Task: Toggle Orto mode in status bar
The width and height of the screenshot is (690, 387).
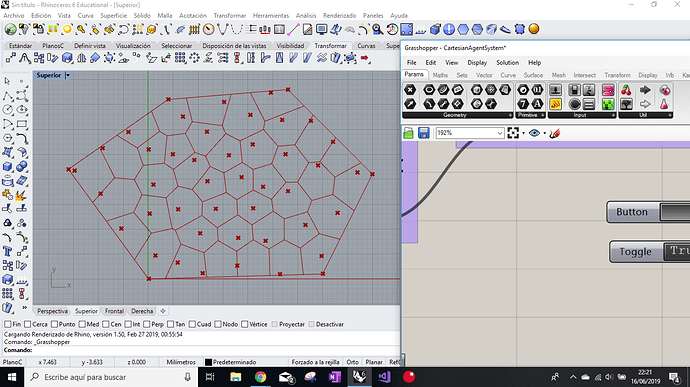Action: [352, 362]
